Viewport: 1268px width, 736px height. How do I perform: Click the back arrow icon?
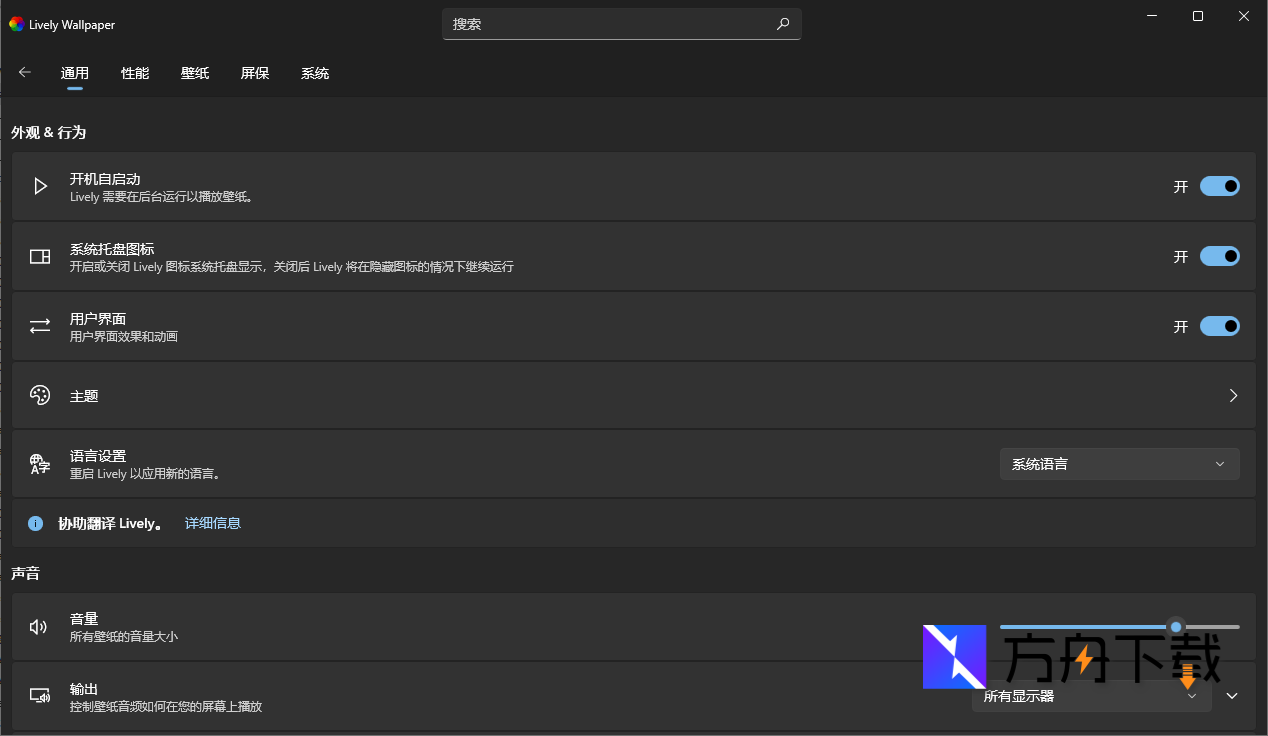[x=25, y=72]
